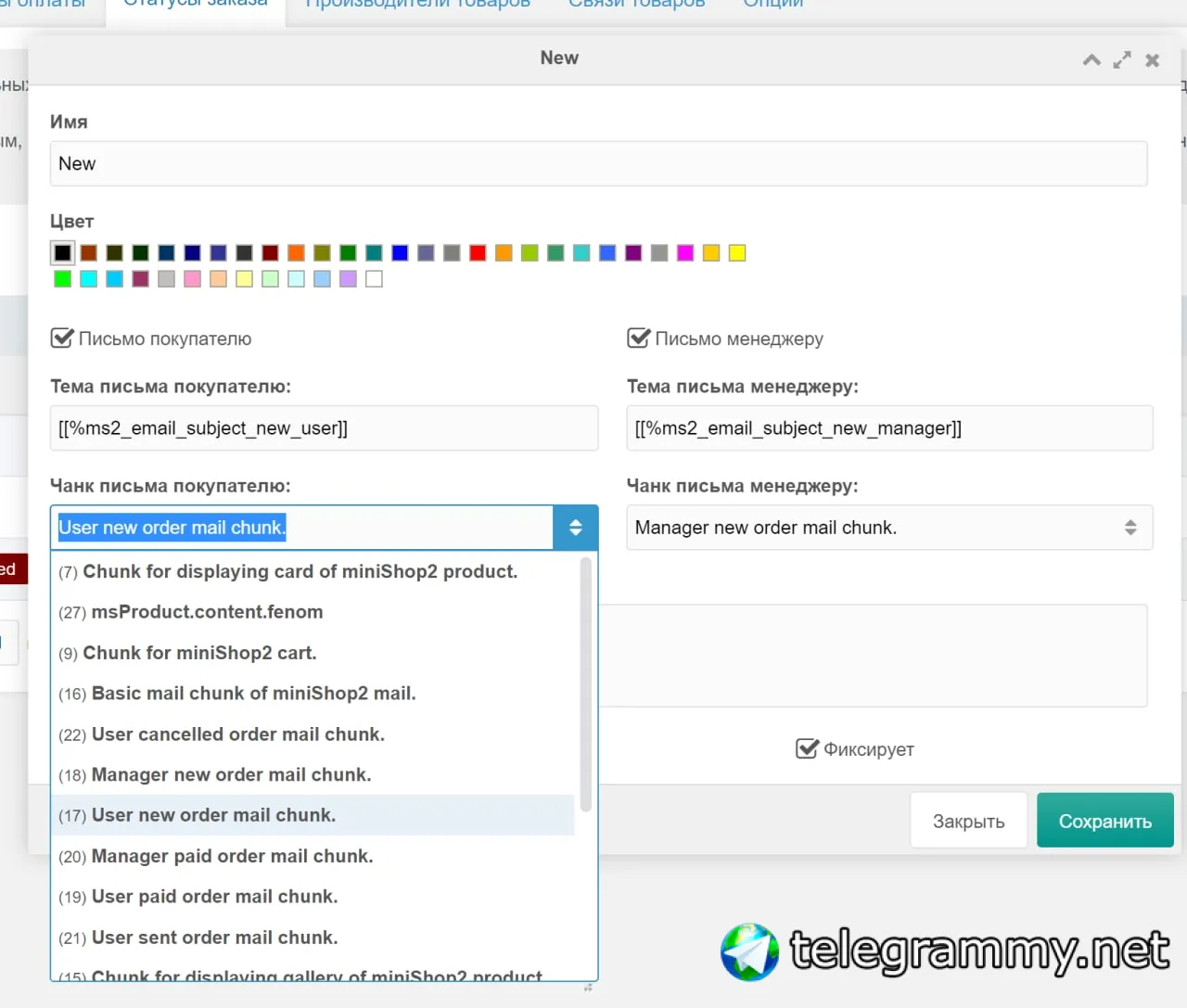Toggle the Письмо менеджеру checkbox
This screenshot has height=1008, width=1187.
pyautogui.click(x=639, y=338)
